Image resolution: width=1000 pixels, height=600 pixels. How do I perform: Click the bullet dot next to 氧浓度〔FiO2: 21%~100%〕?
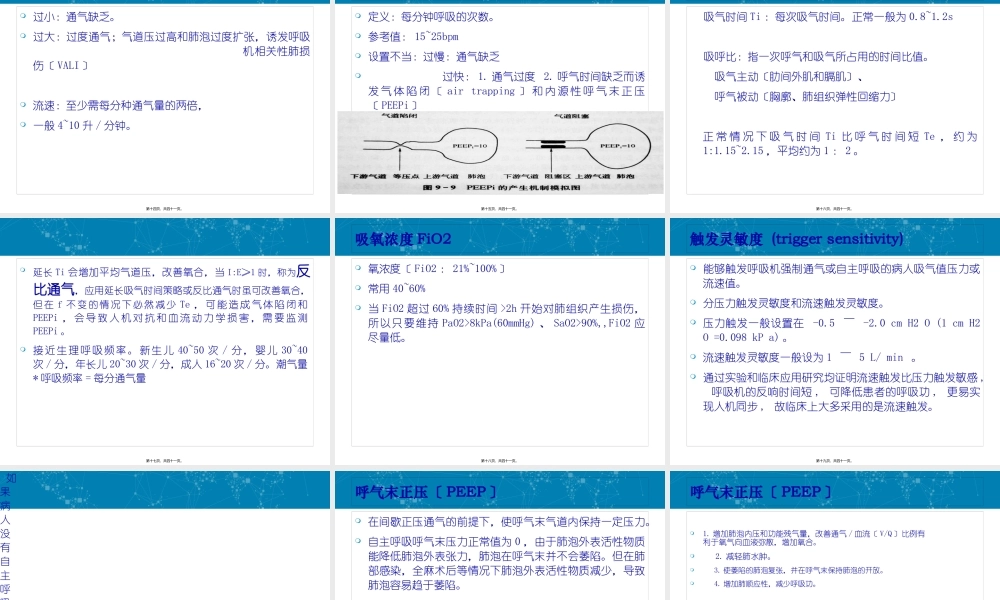pyautogui.click(x=356, y=267)
